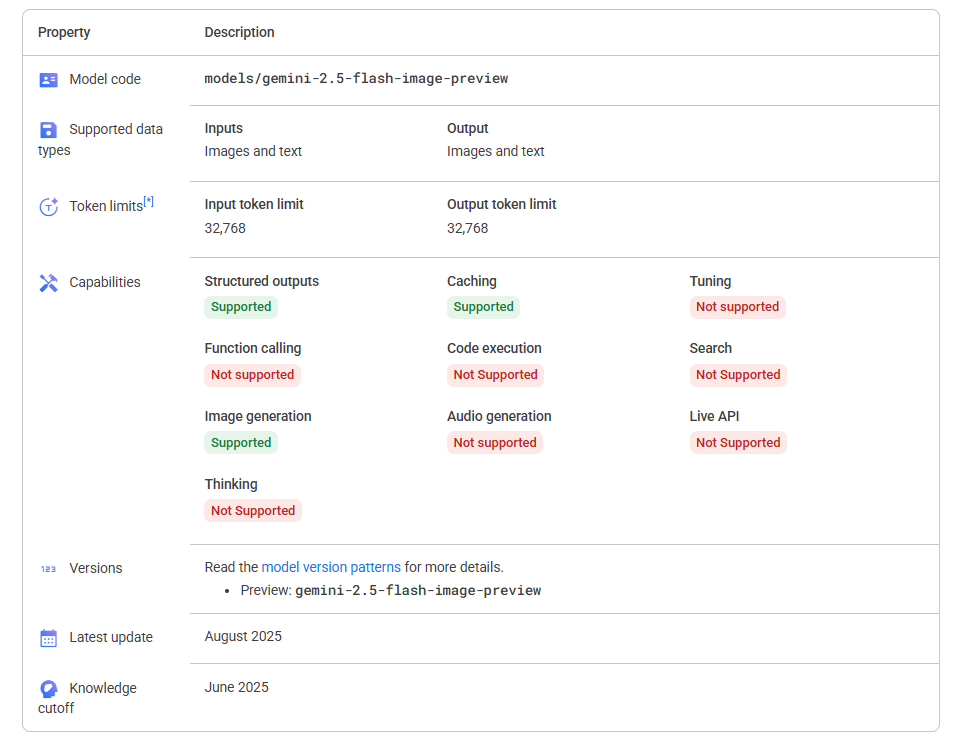Click the Token limits sparkle icon
The width and height of the screenshot is (955, 739).
pos(49,207)
